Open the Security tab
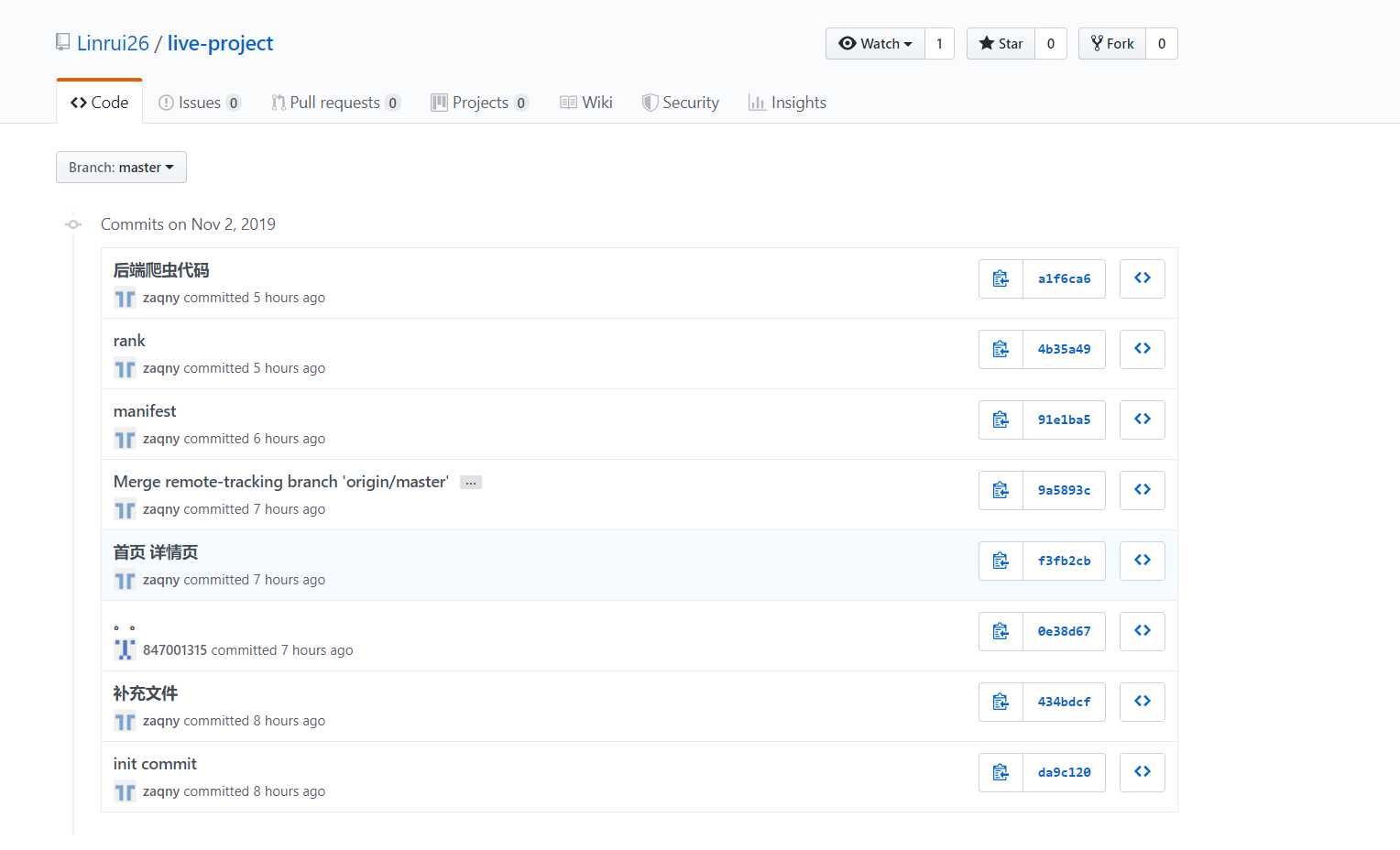Screen dimensions: 1400x850 pyautogui.click(x=681, y=103)
